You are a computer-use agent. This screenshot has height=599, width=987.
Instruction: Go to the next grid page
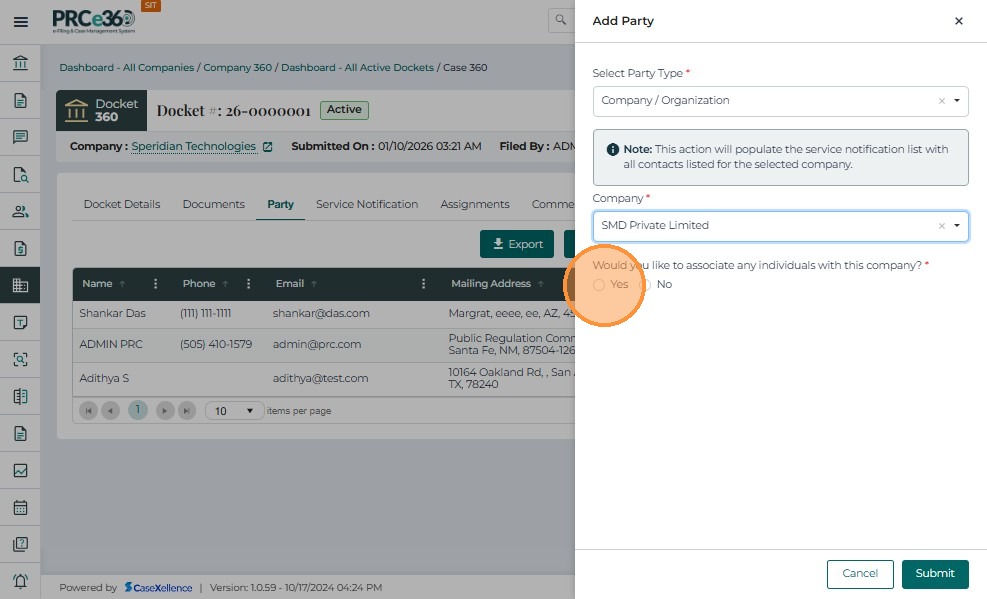(164, 411)
